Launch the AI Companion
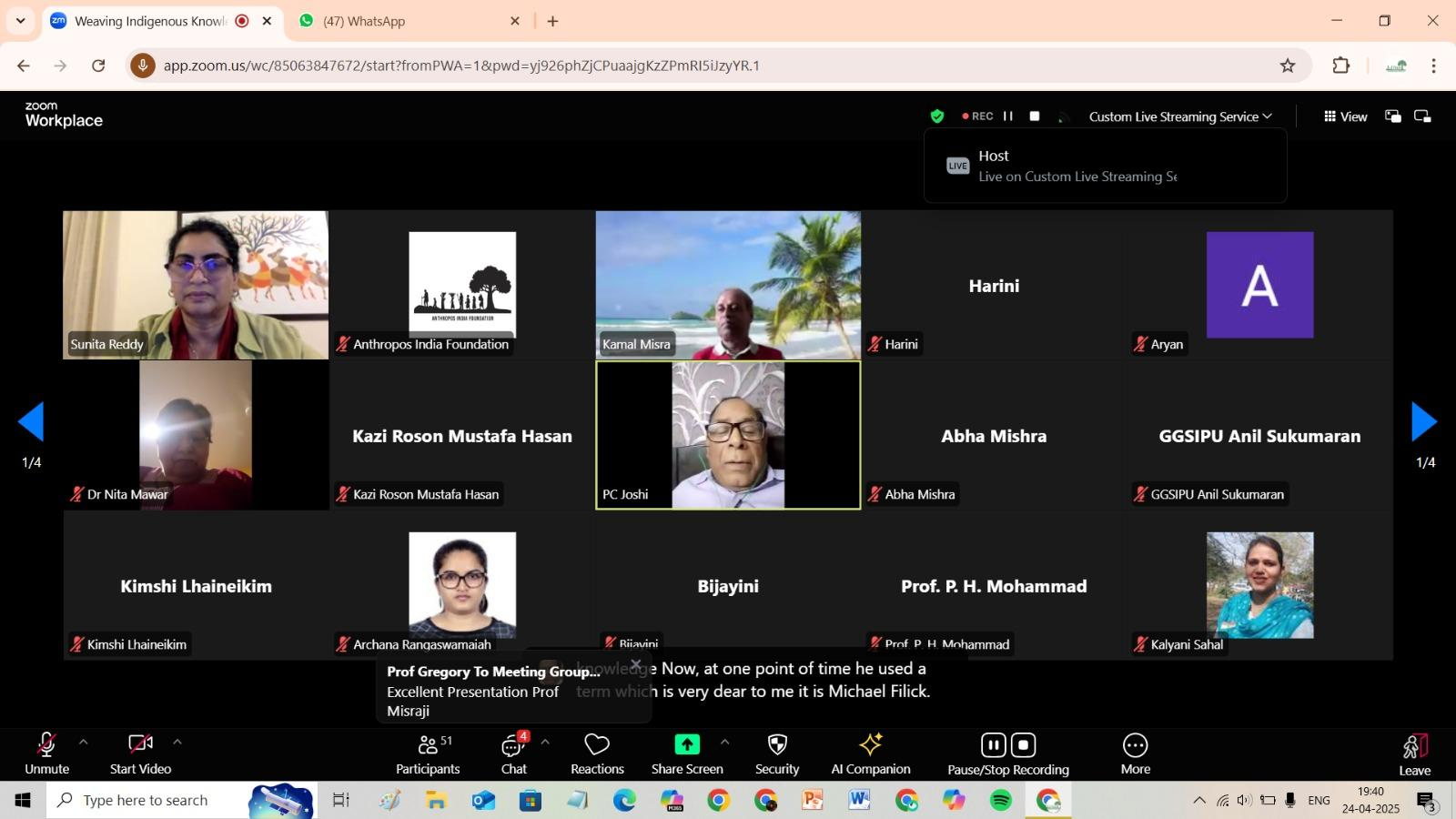The width and height of the screenshot is (1456, 819). click(x=870, y=754)
